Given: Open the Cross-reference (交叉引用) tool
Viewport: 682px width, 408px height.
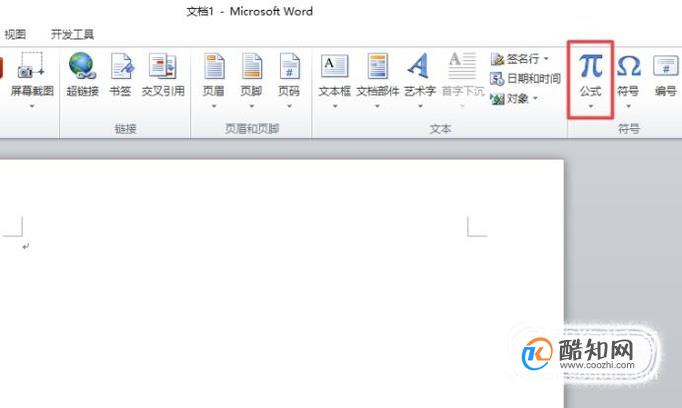Looking at the screenshot, I should click(163, 66).
